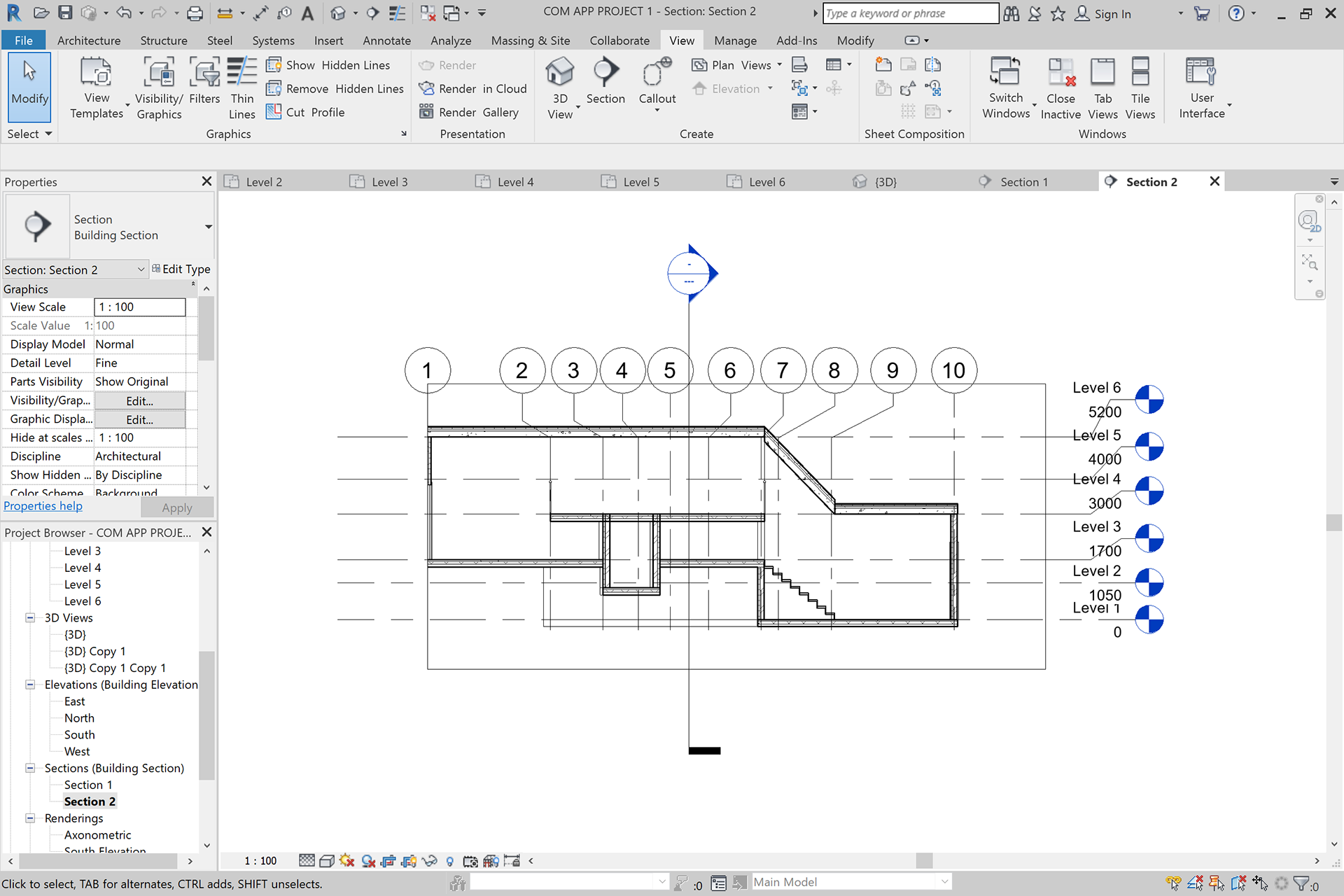This screenshot has width=1344, height=896.
Task: Create a 3D View
Action: (x=561, y=89)
